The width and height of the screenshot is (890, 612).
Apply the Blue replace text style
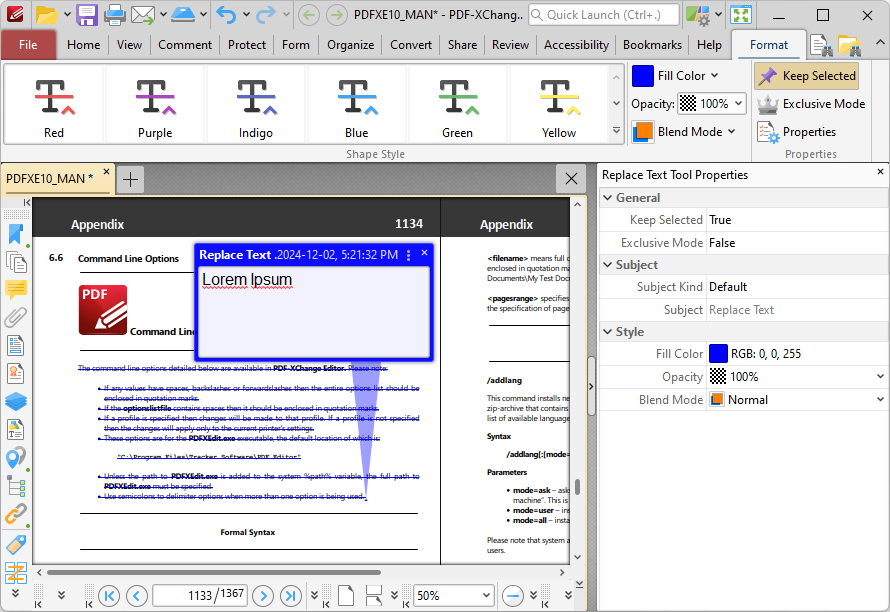click(x=356, y=104)
